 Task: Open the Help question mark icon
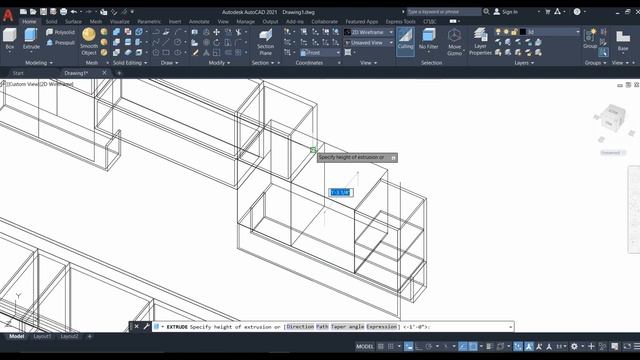(x=577, y=12)
